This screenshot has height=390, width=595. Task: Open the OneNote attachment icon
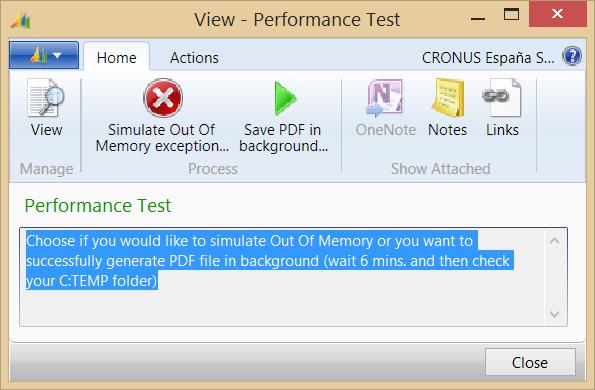[x=384, y=98]
